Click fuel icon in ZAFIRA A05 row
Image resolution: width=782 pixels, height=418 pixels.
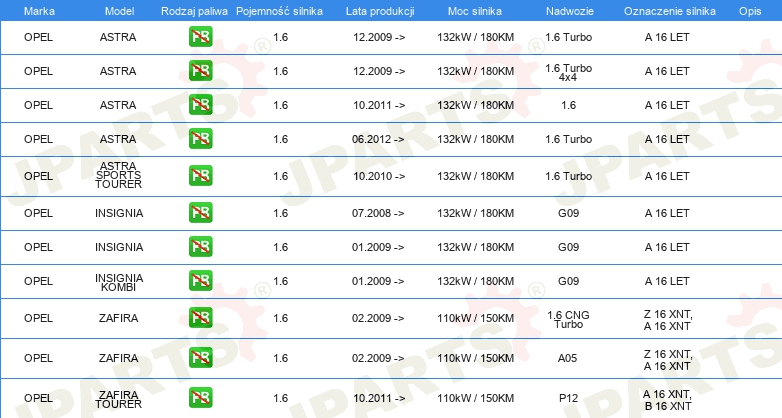(x=200, y=358)
